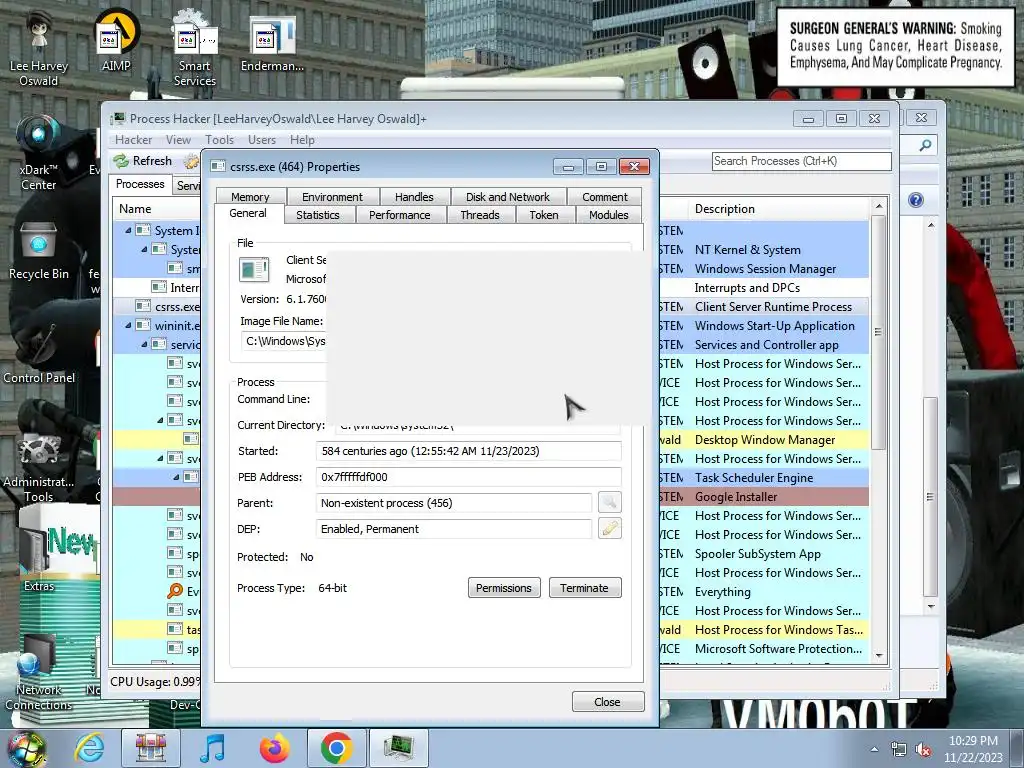Open the Enderman desktop shortcut
1024x768 pixels.
(272, 42)
